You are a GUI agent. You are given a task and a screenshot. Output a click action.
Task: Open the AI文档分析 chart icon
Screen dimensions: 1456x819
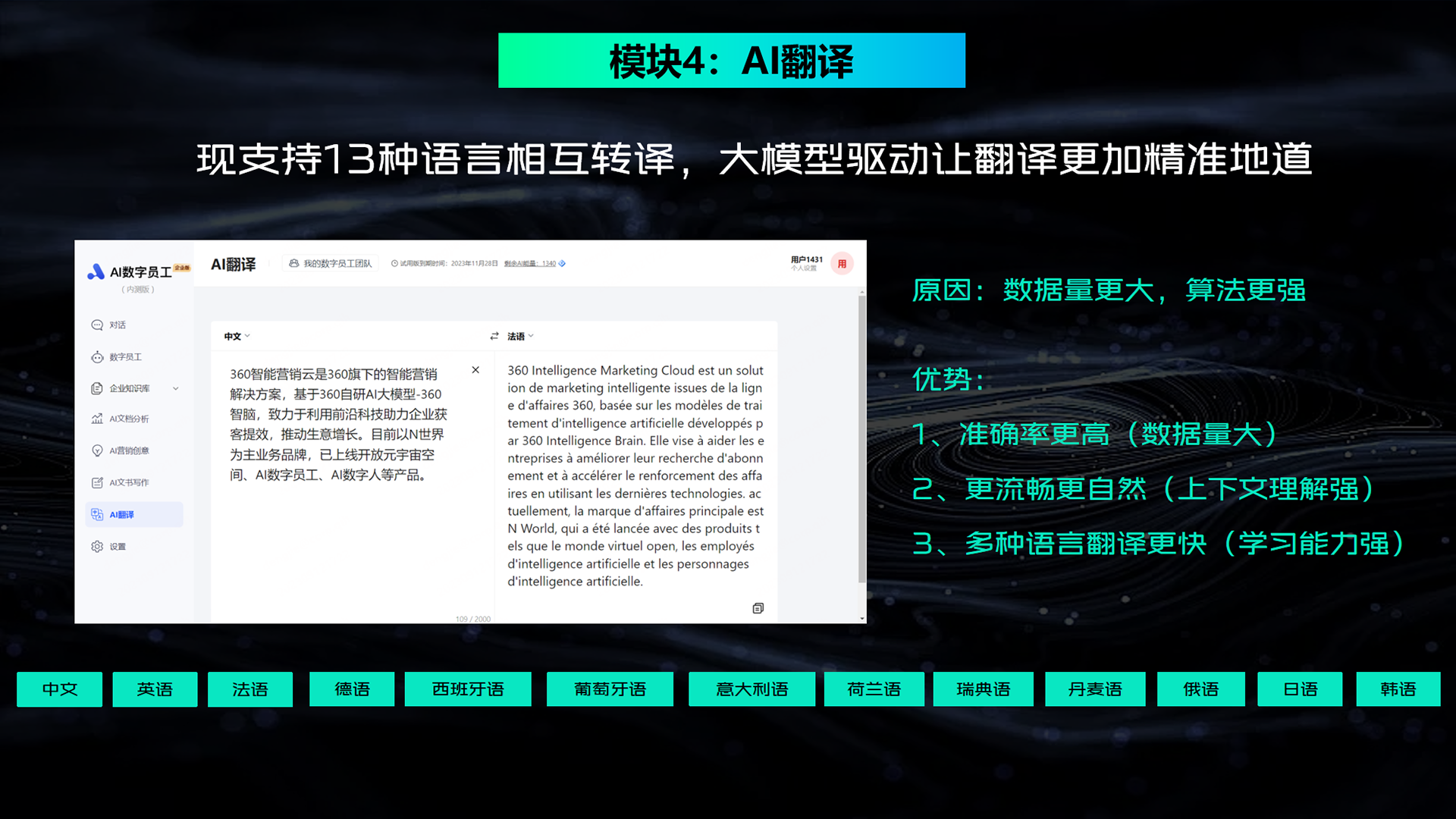[97, 419]
